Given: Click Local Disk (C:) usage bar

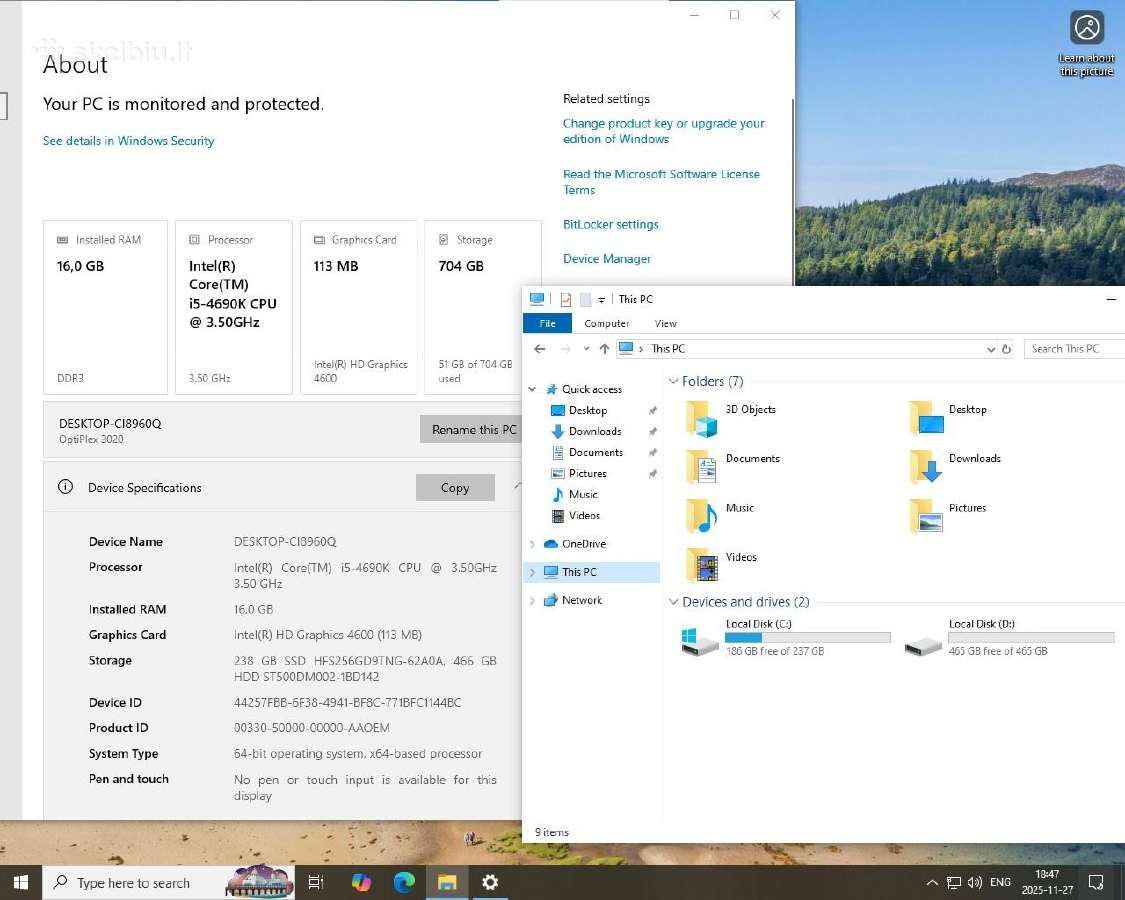Looking at the screenshot, I should point(808,637).
